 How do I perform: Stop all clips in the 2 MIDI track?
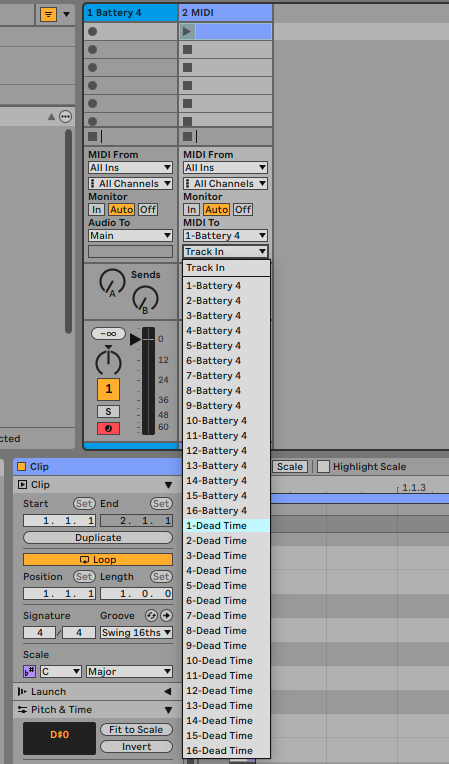tap(187, 136)
